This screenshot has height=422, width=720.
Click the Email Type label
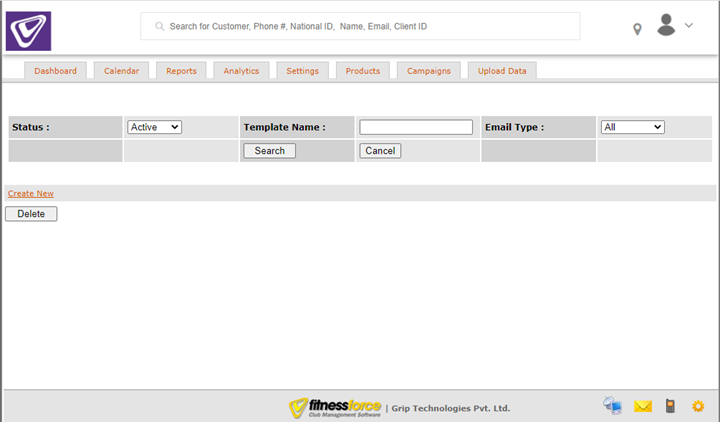click(514, 127)
